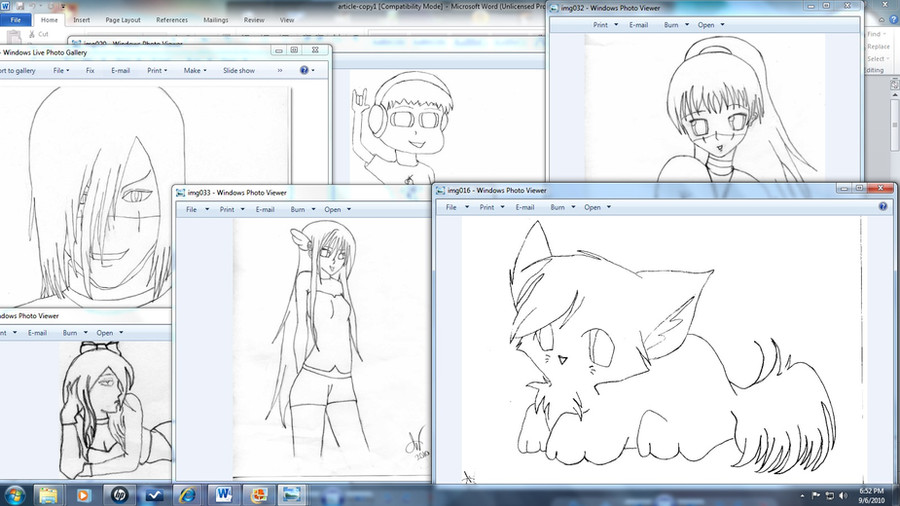Screen dimensions: 900x506
Task: Click the Word application icon in title bar
Action: (6, 6)
